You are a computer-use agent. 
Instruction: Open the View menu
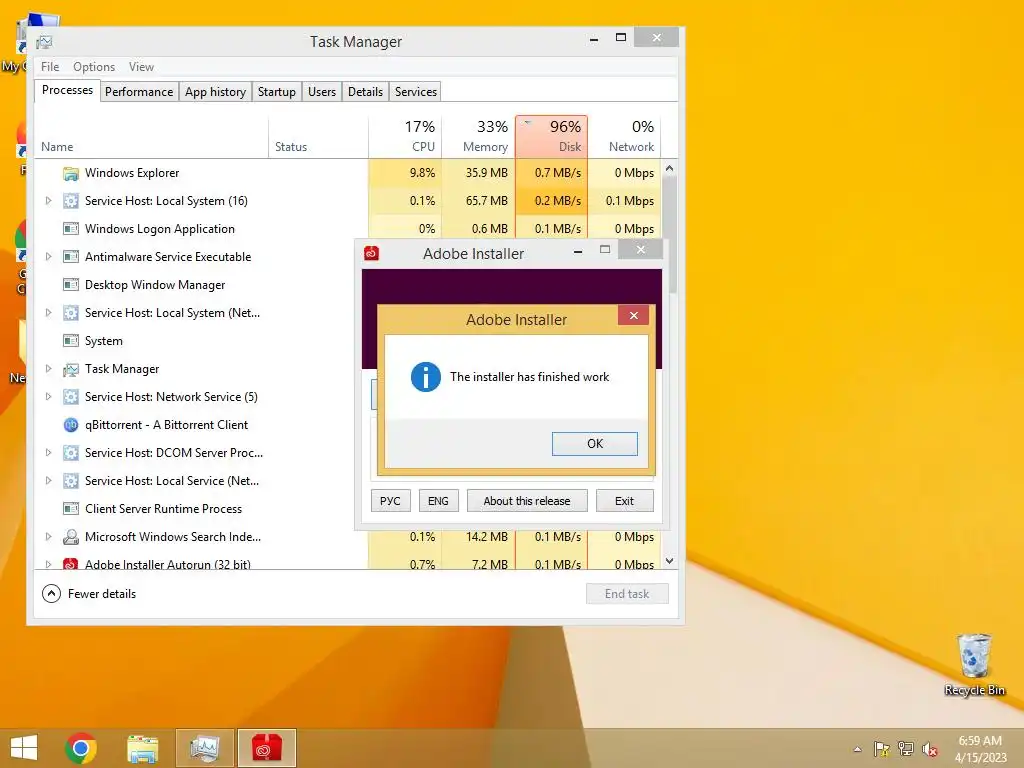(x=141, y=67)
